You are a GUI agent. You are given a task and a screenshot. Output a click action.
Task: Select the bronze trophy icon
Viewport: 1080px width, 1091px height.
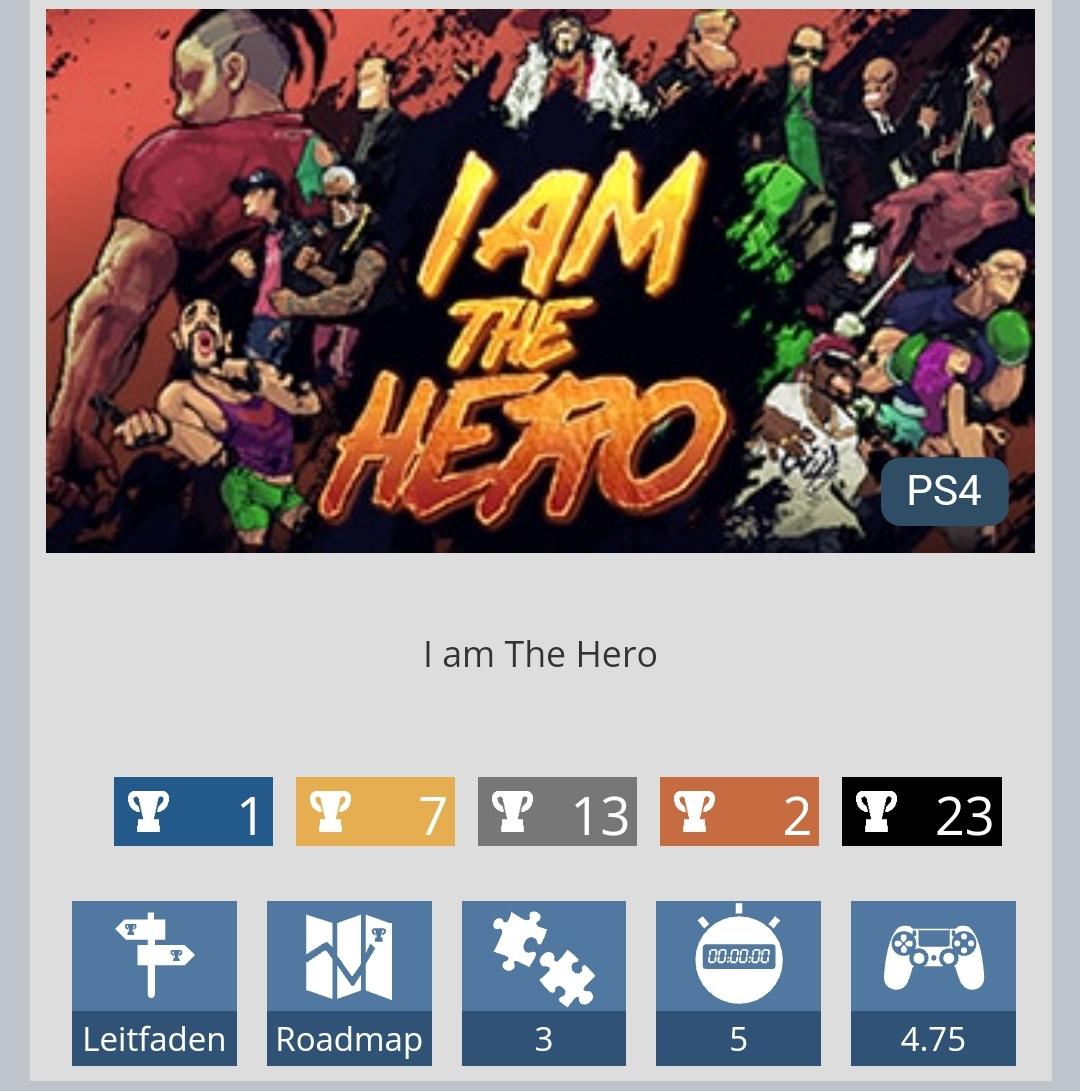694,811
